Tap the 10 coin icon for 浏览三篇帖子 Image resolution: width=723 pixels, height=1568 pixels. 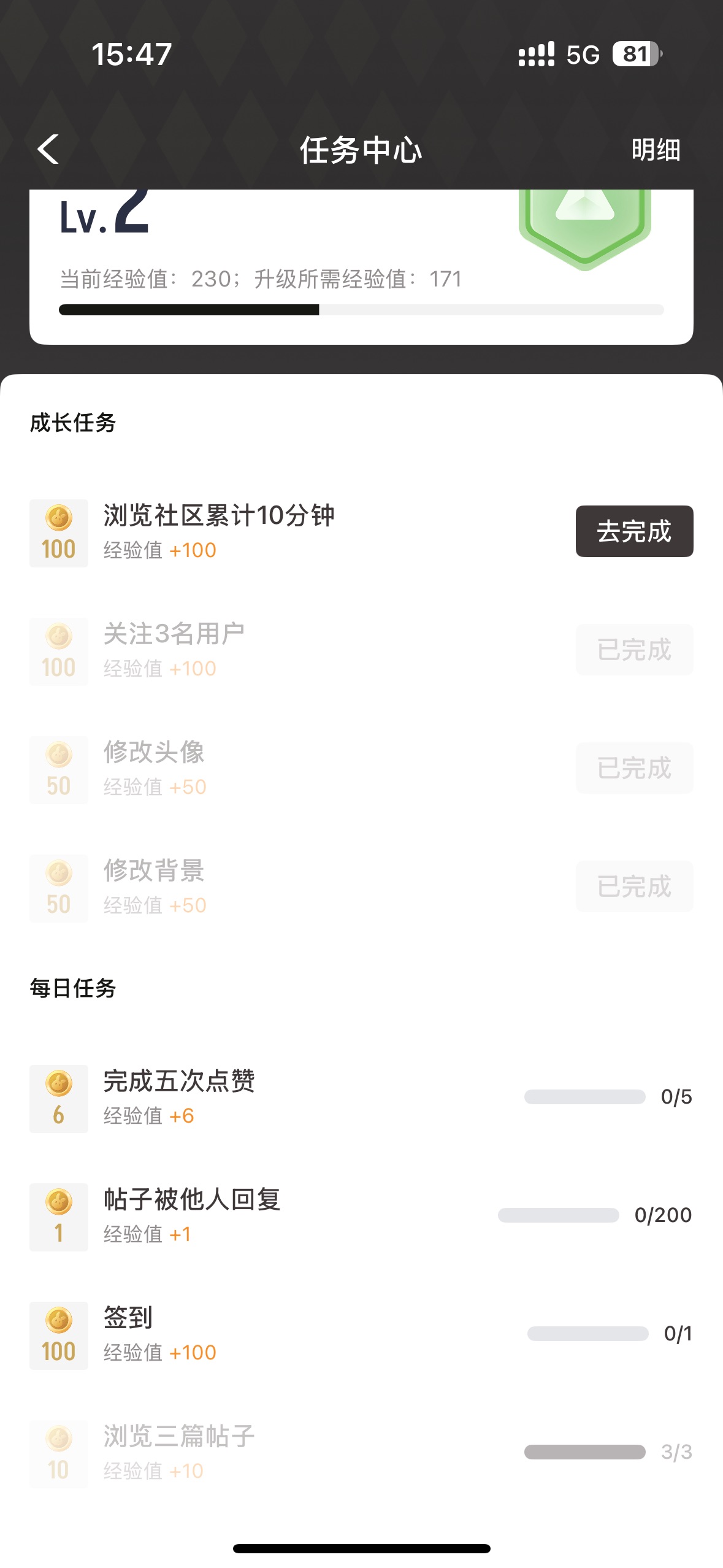coord(59,1454)
